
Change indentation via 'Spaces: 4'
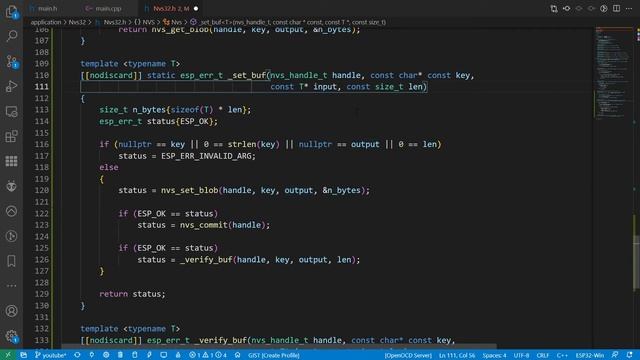tap(494, 355)
